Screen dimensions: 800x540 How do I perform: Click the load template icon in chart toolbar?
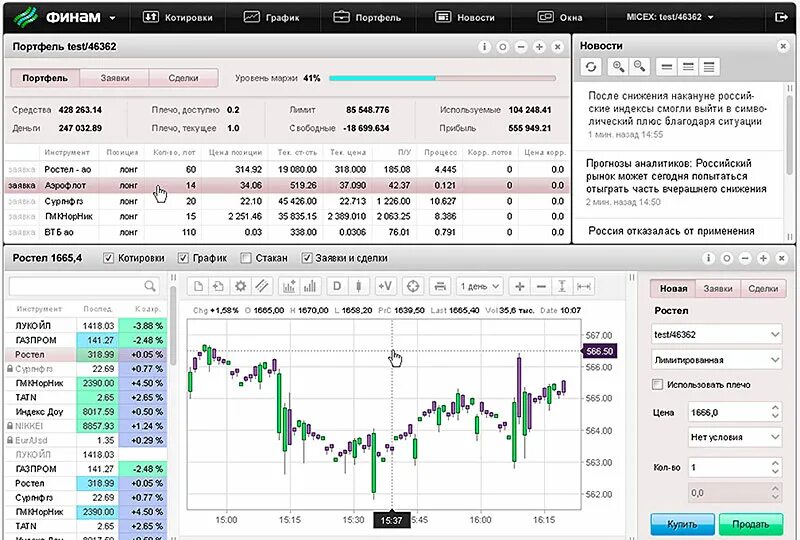pos(218,286)
